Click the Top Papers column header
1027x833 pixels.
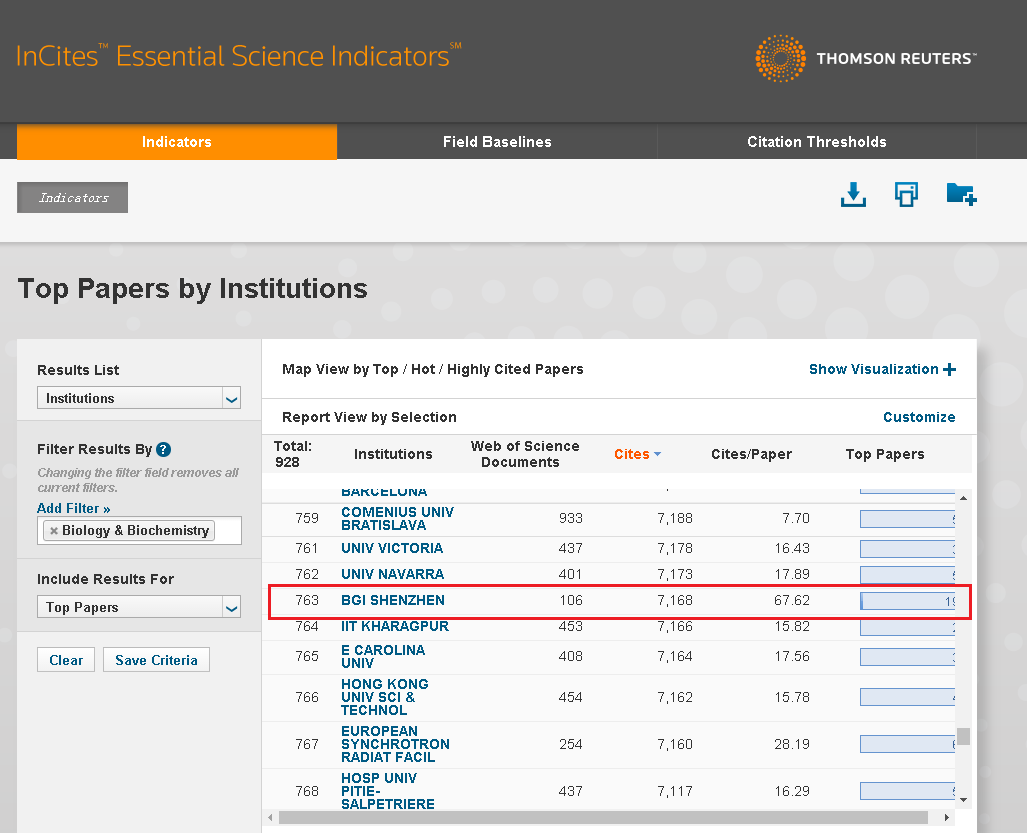pyautogui.click(x=885, y=454)
